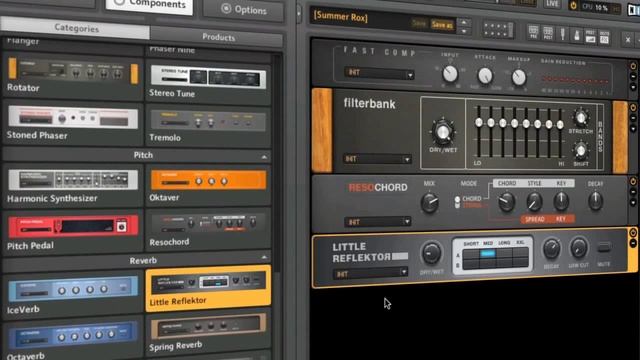Show the metronome tool

576,35
